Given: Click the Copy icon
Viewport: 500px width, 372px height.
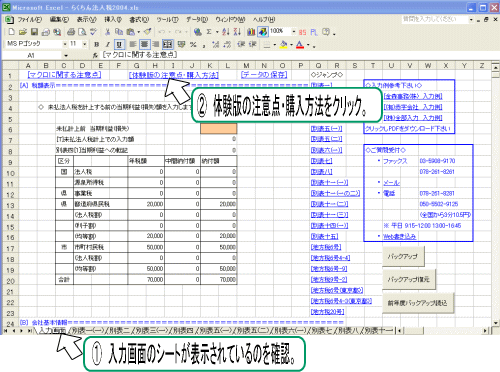Looking at the screenshot, I should (x=119, y=32).
